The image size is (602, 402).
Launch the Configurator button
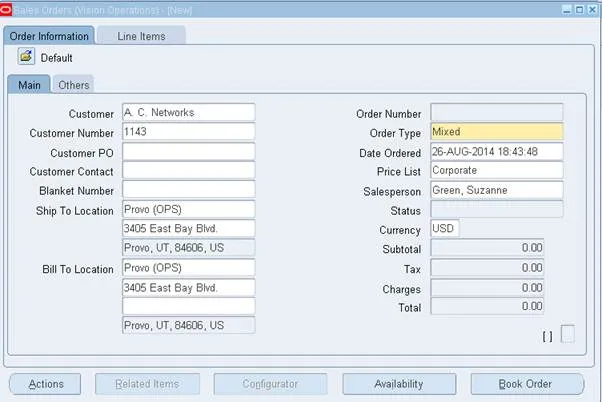270,384
